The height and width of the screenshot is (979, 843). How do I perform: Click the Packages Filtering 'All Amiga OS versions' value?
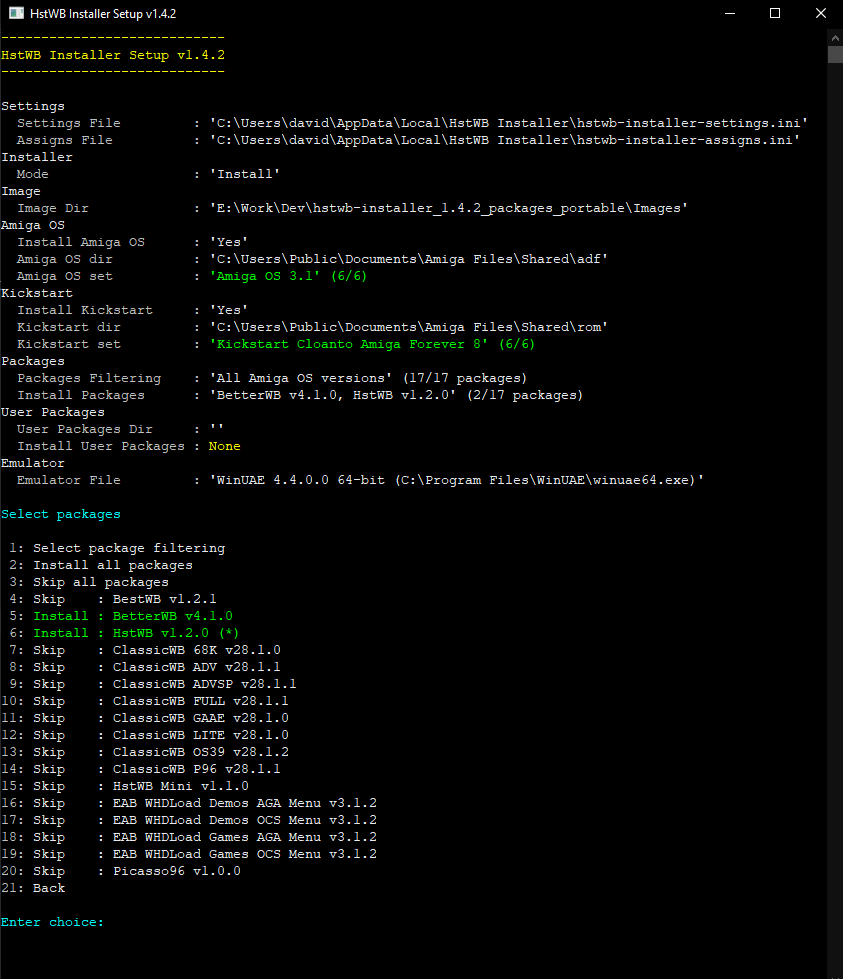click(x=368, y=378)
